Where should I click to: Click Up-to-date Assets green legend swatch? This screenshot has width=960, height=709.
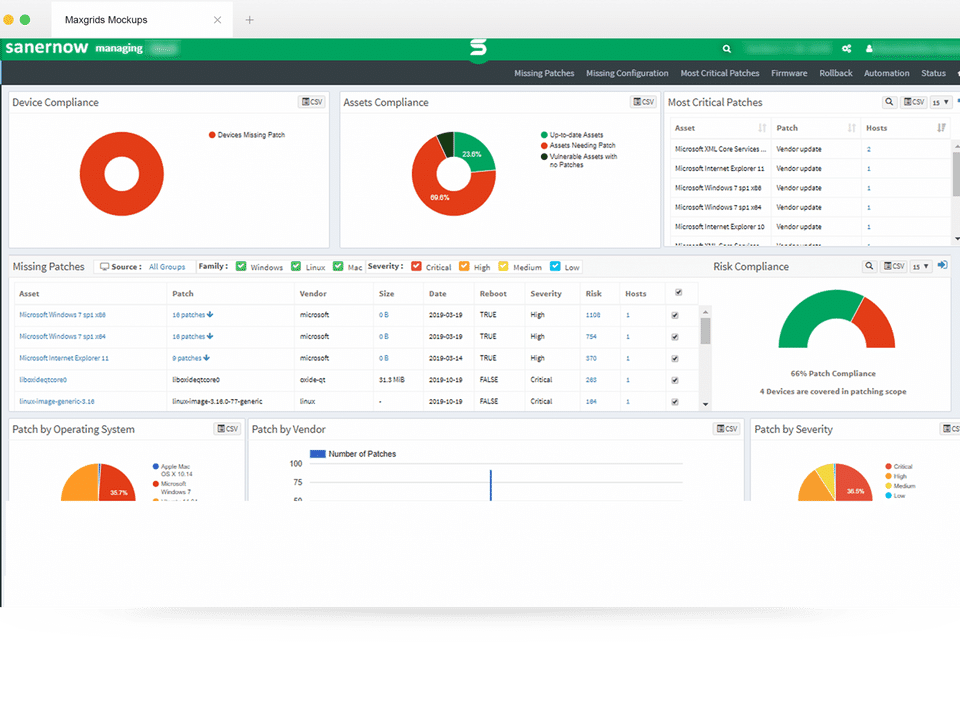click(544, 135)
